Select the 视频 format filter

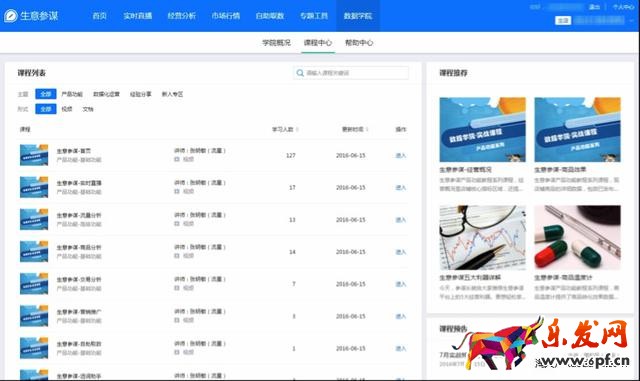(x=67, y=109)
